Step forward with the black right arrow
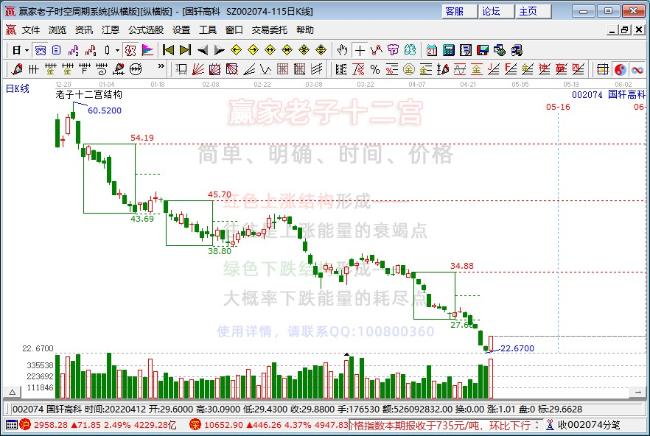Viewport: 650px width, 436px height. click(219, 51)
